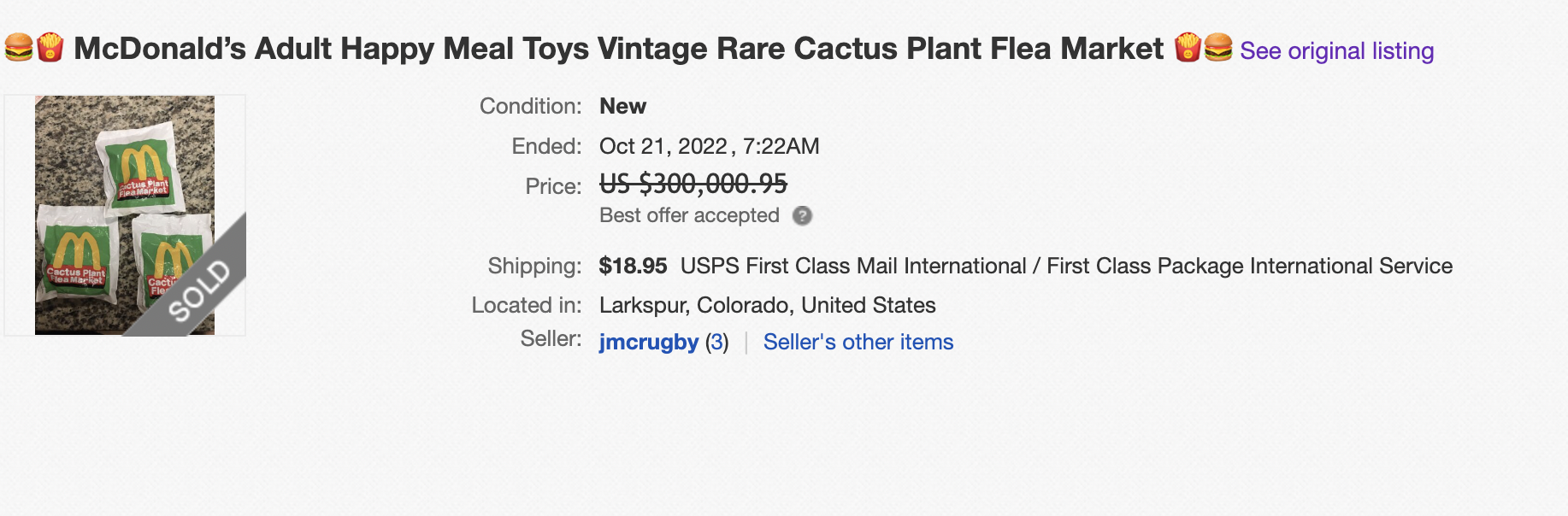The image size is (1568, 516).
Task: Click the help icon beside Best offer accepted
Action: coord(802,216)
